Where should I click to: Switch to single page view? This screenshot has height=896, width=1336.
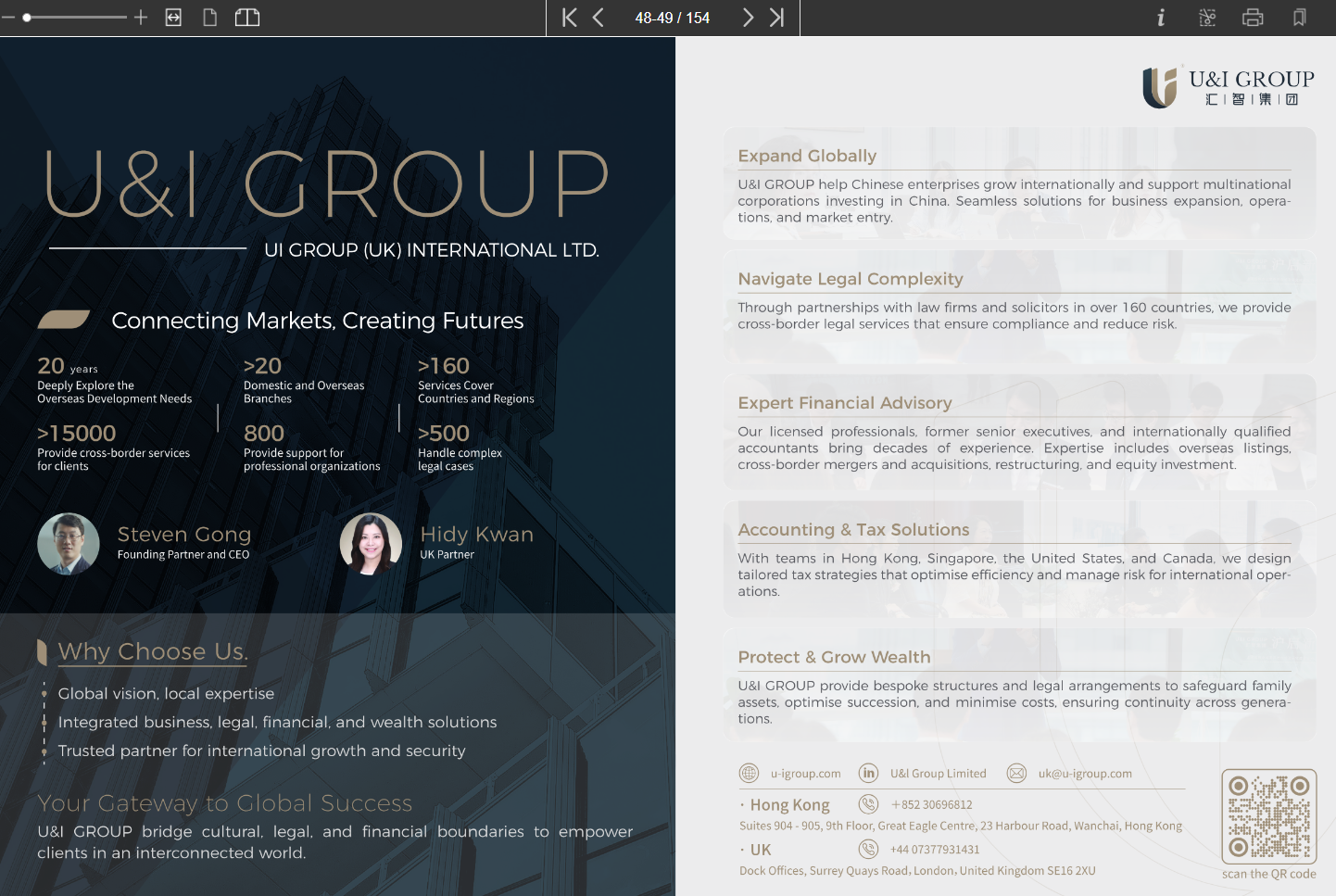point(210,18)
